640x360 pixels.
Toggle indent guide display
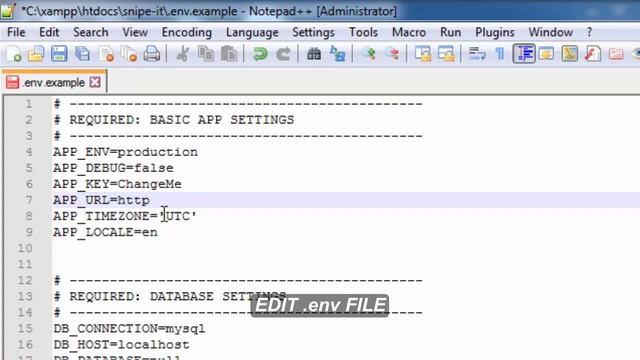point(524,54)
